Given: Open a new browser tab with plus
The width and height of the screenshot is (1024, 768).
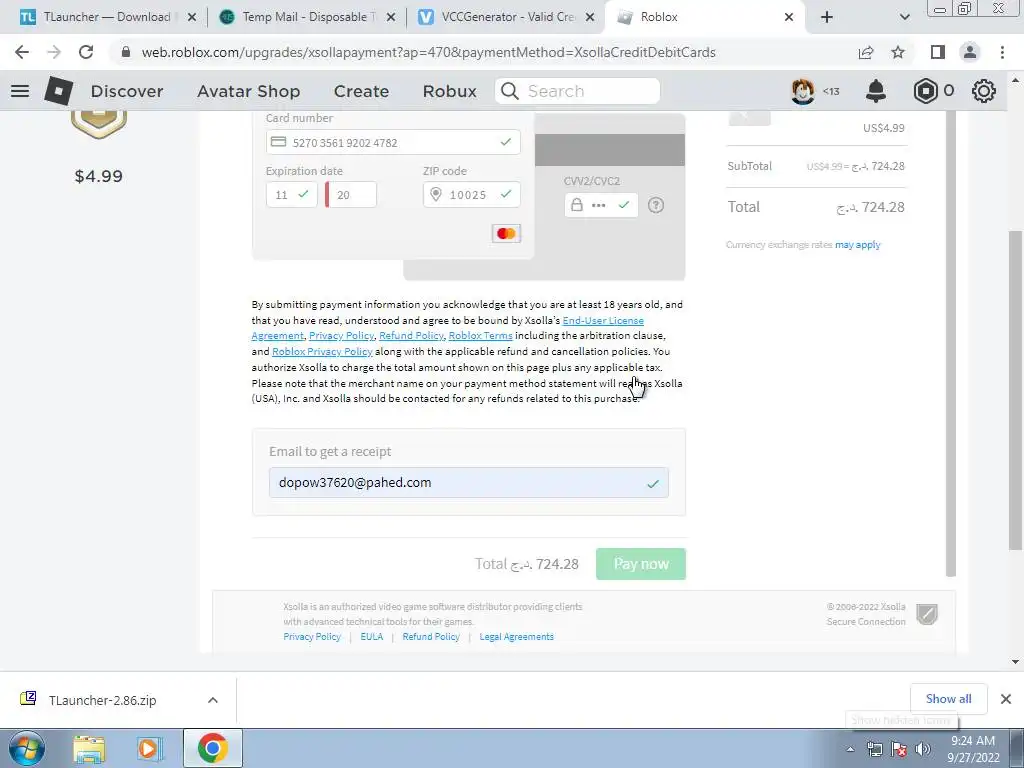Looking at the screenshot, I should (x=827, y=17).
